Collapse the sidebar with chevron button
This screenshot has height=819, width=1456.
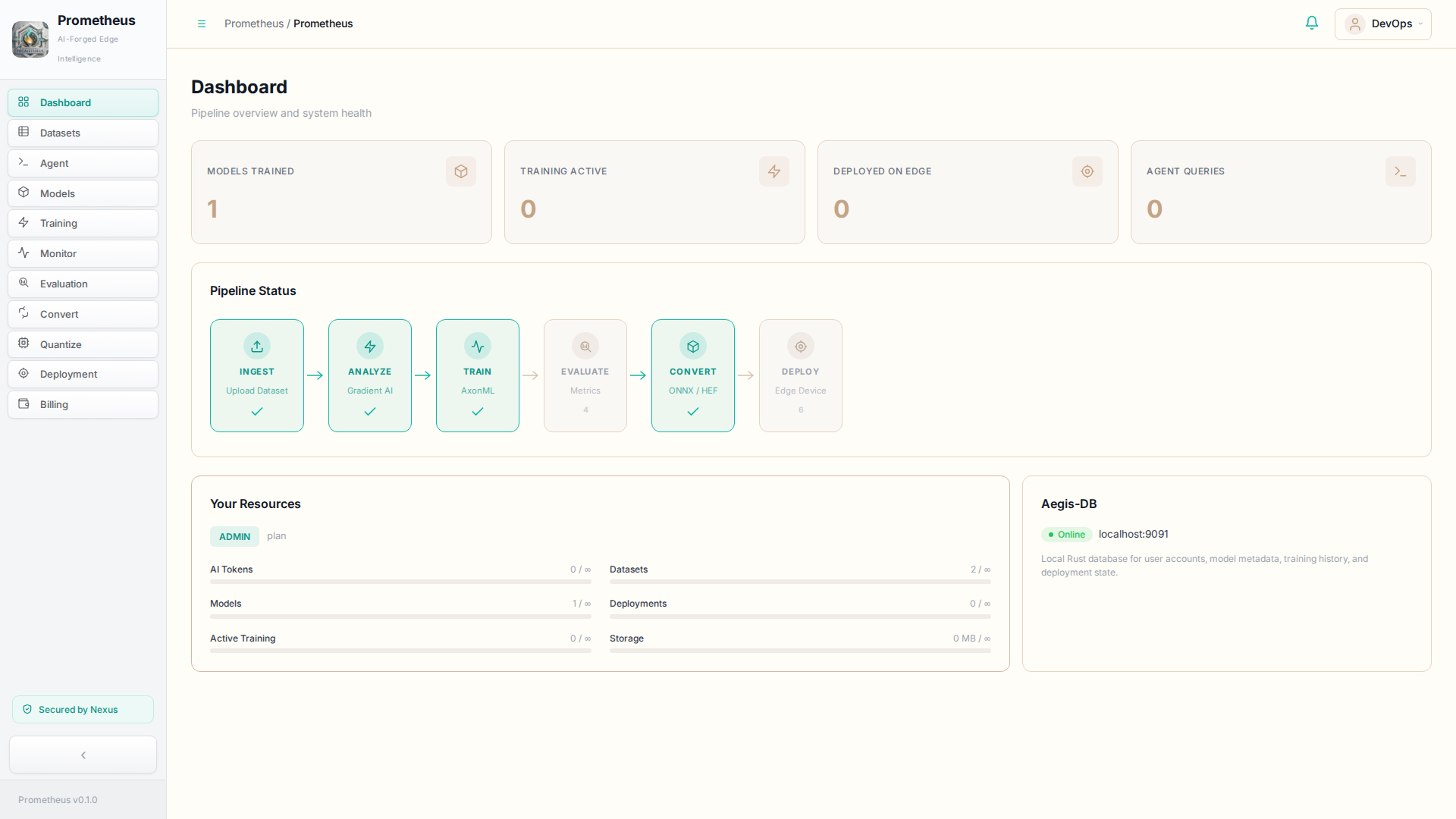click(x=83, y=755)
